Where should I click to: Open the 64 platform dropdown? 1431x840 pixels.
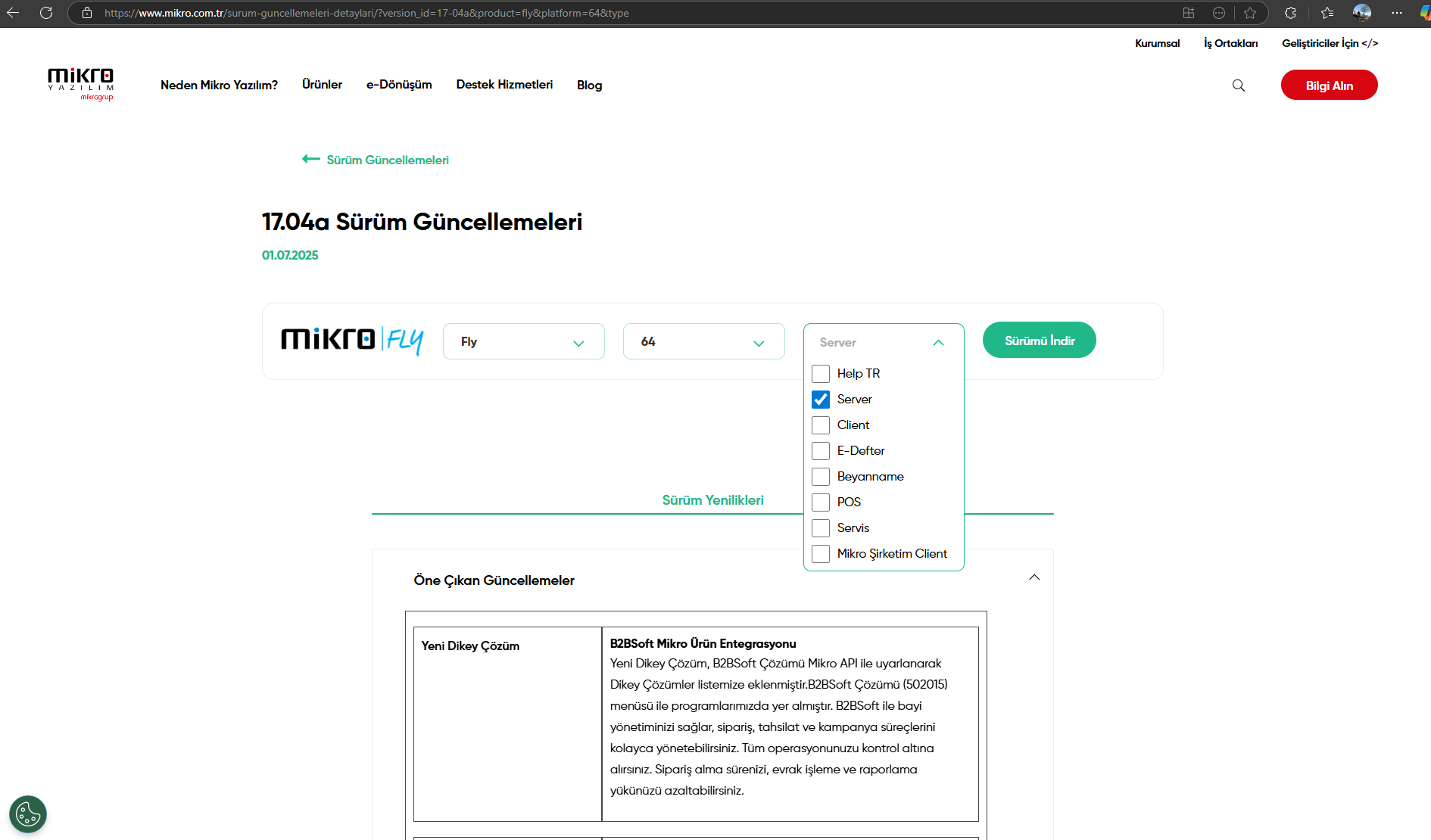pos(704,341)
